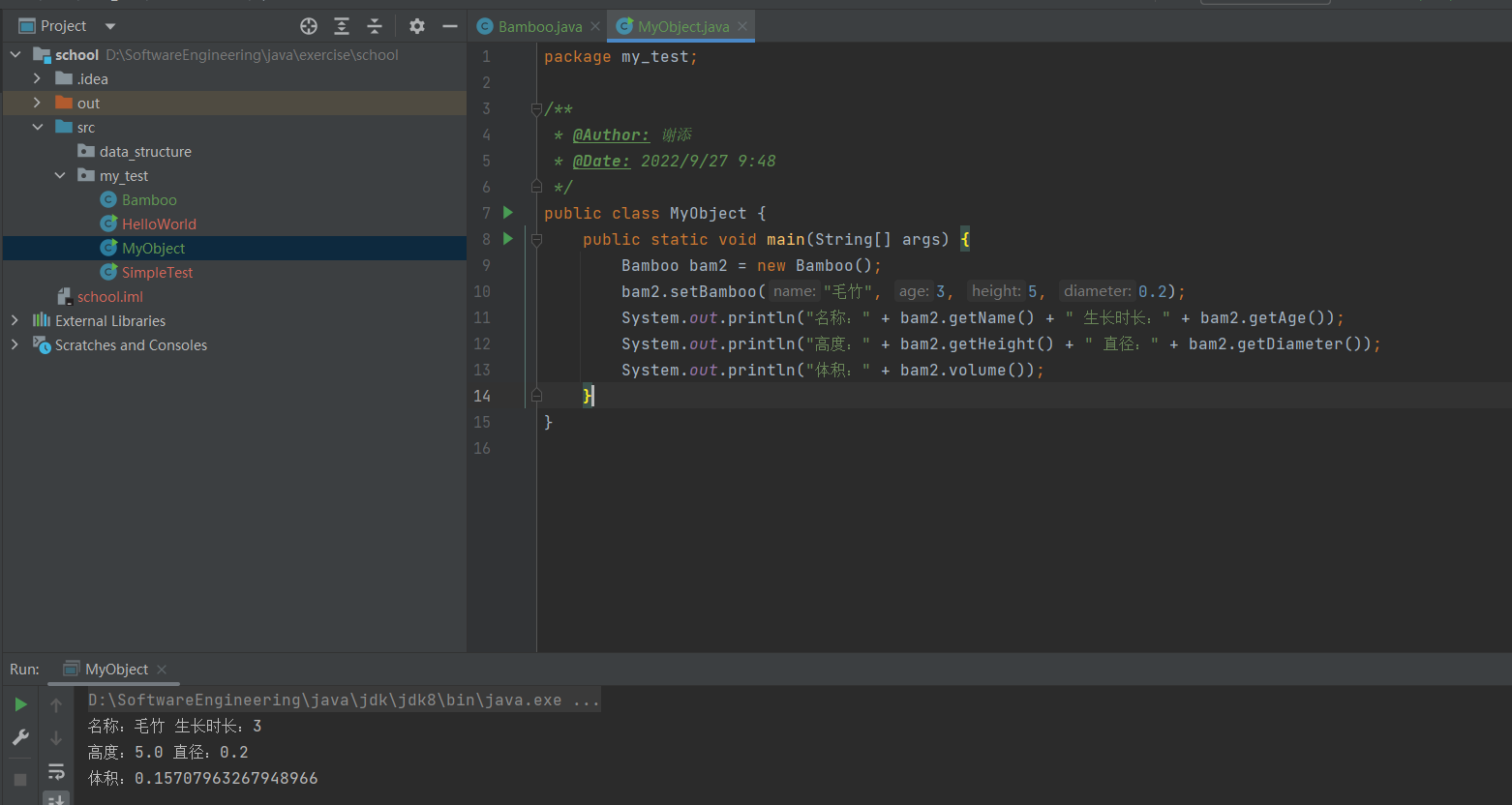Click school.iml file in project tree
Viewport: 1512px width, 805px height.
pos(109,296)
